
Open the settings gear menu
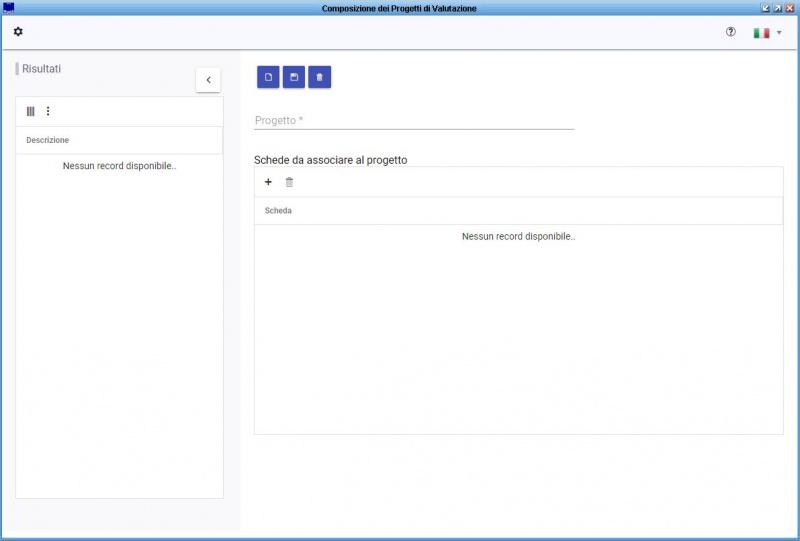coord(18,32)
